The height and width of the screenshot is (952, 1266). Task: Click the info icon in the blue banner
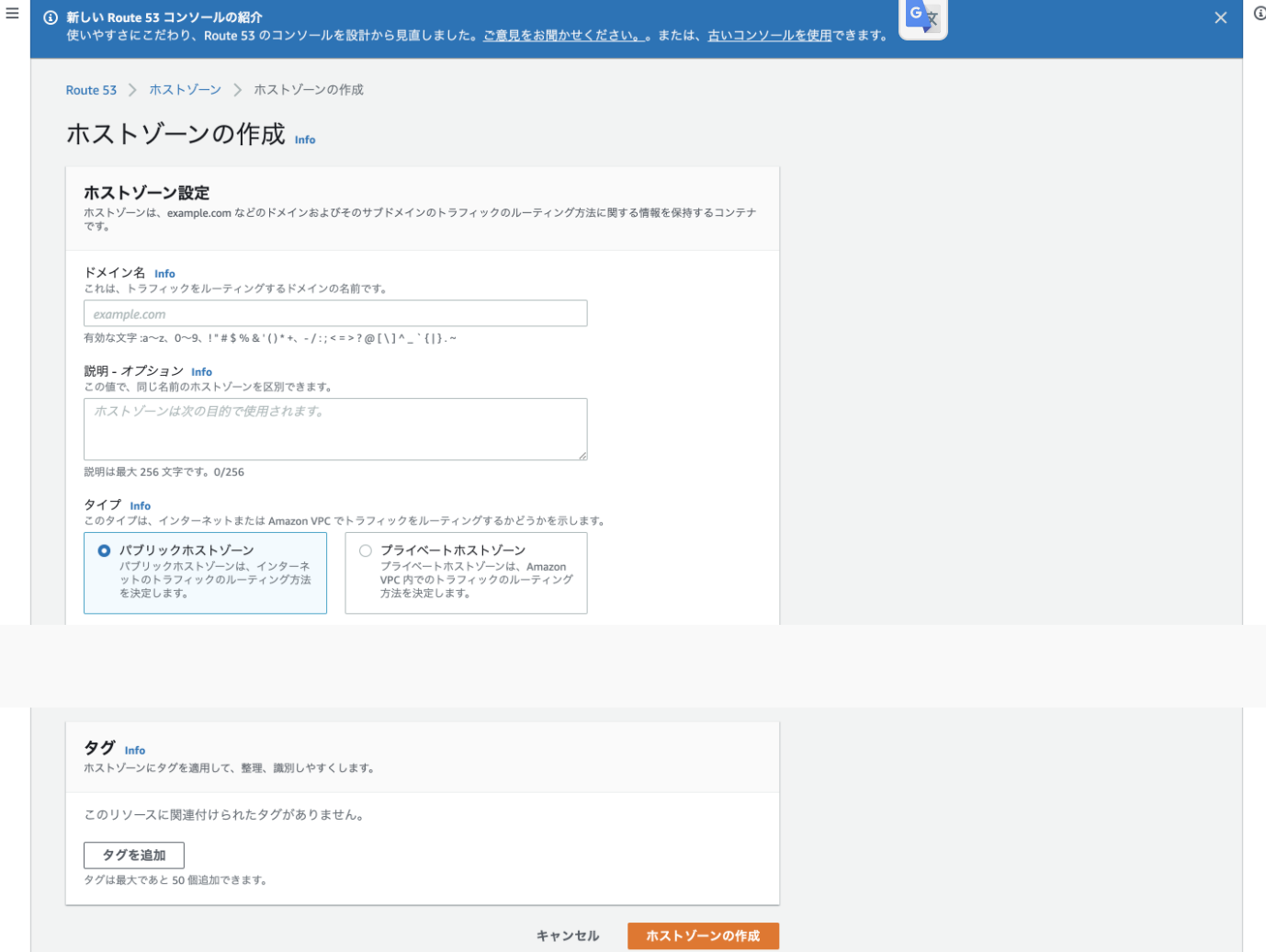click(x=51, y=17)
